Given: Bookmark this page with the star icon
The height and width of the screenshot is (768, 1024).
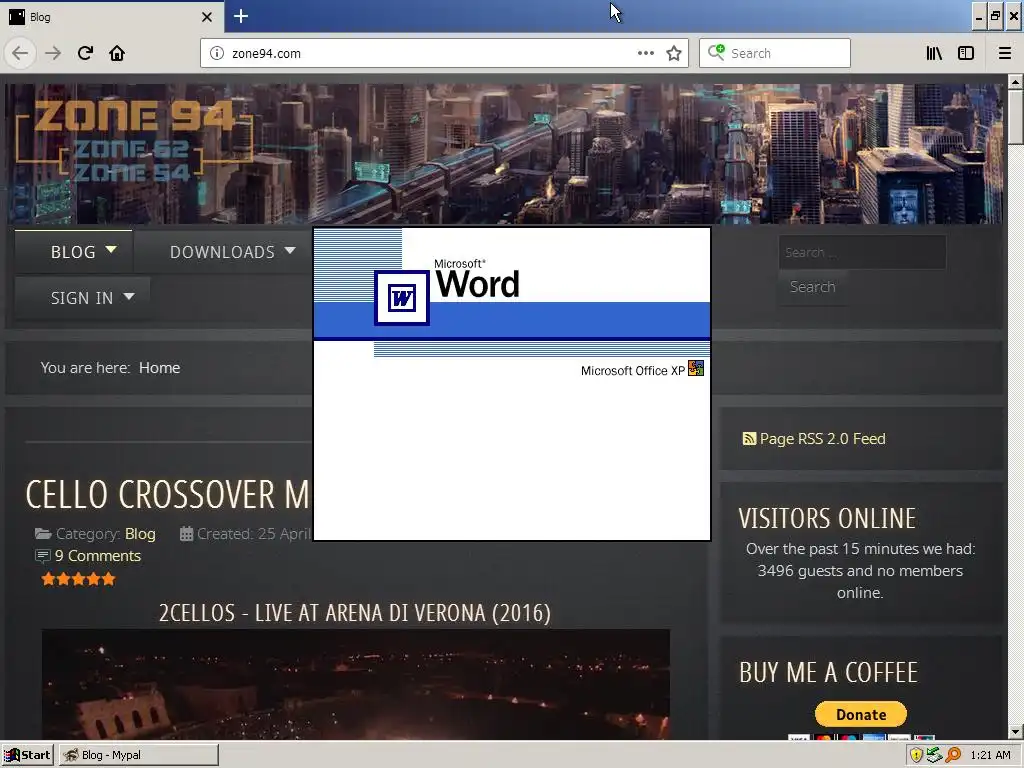Looking at the screenshot, I should tap(674, 53).
